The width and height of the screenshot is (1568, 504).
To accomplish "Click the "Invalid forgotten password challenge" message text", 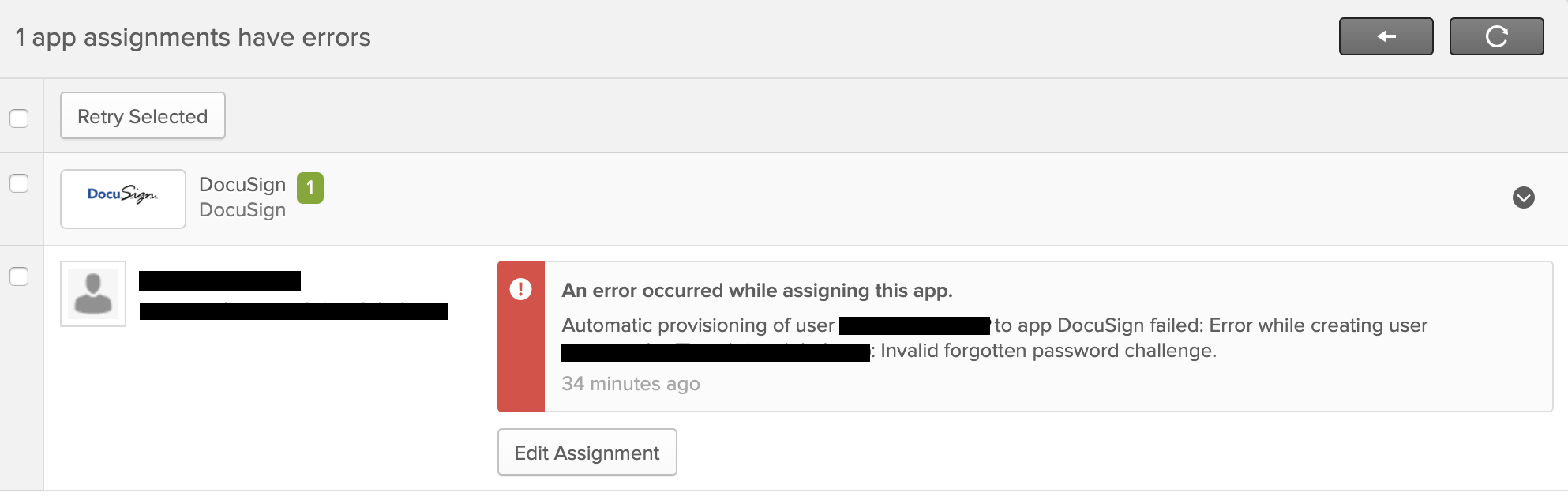I will click(x=1048, y=351).
